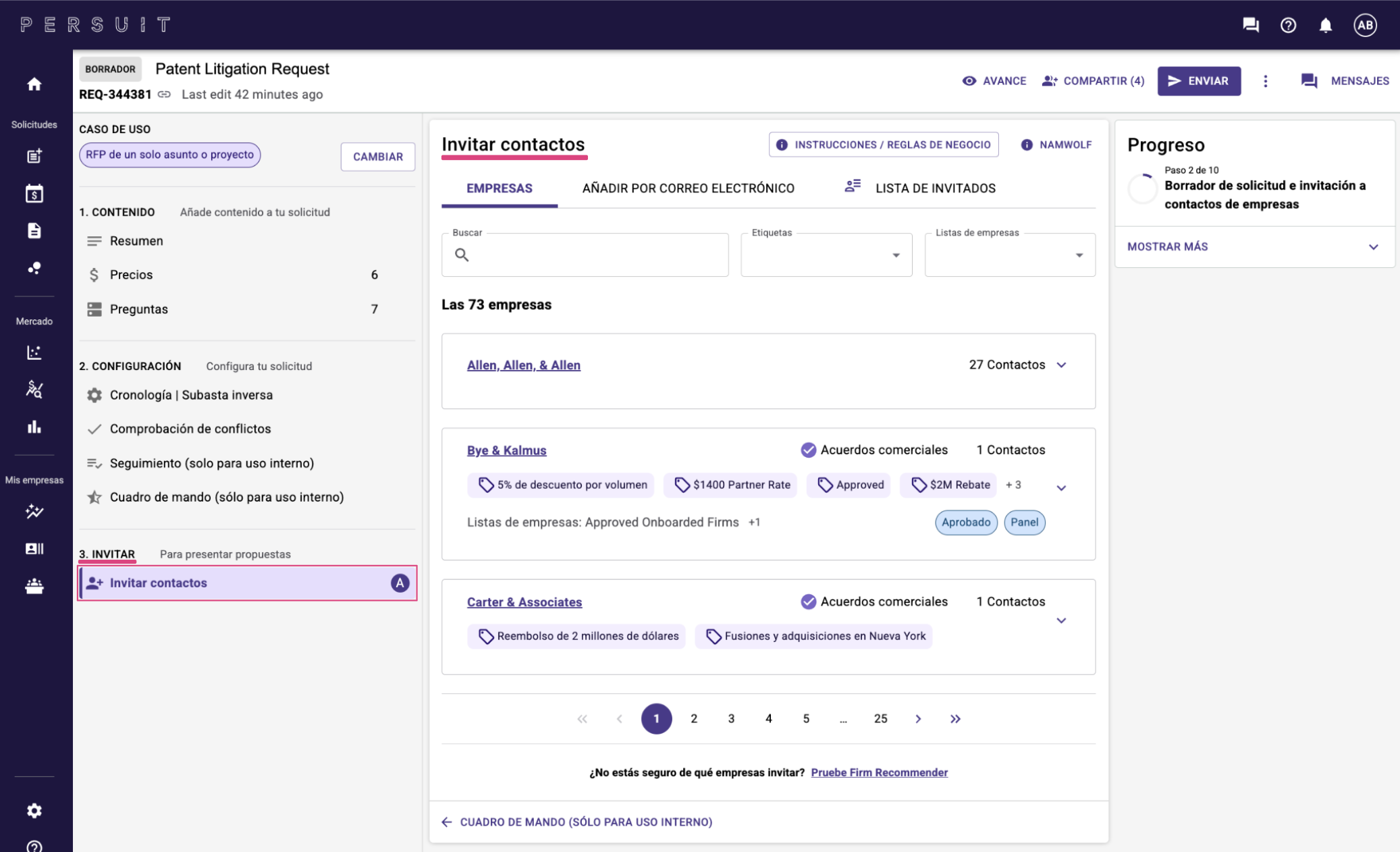The height and width of the screenshot is (852, 1400).
Task: Click in the Buscar search field
Action: pos(585,255)
